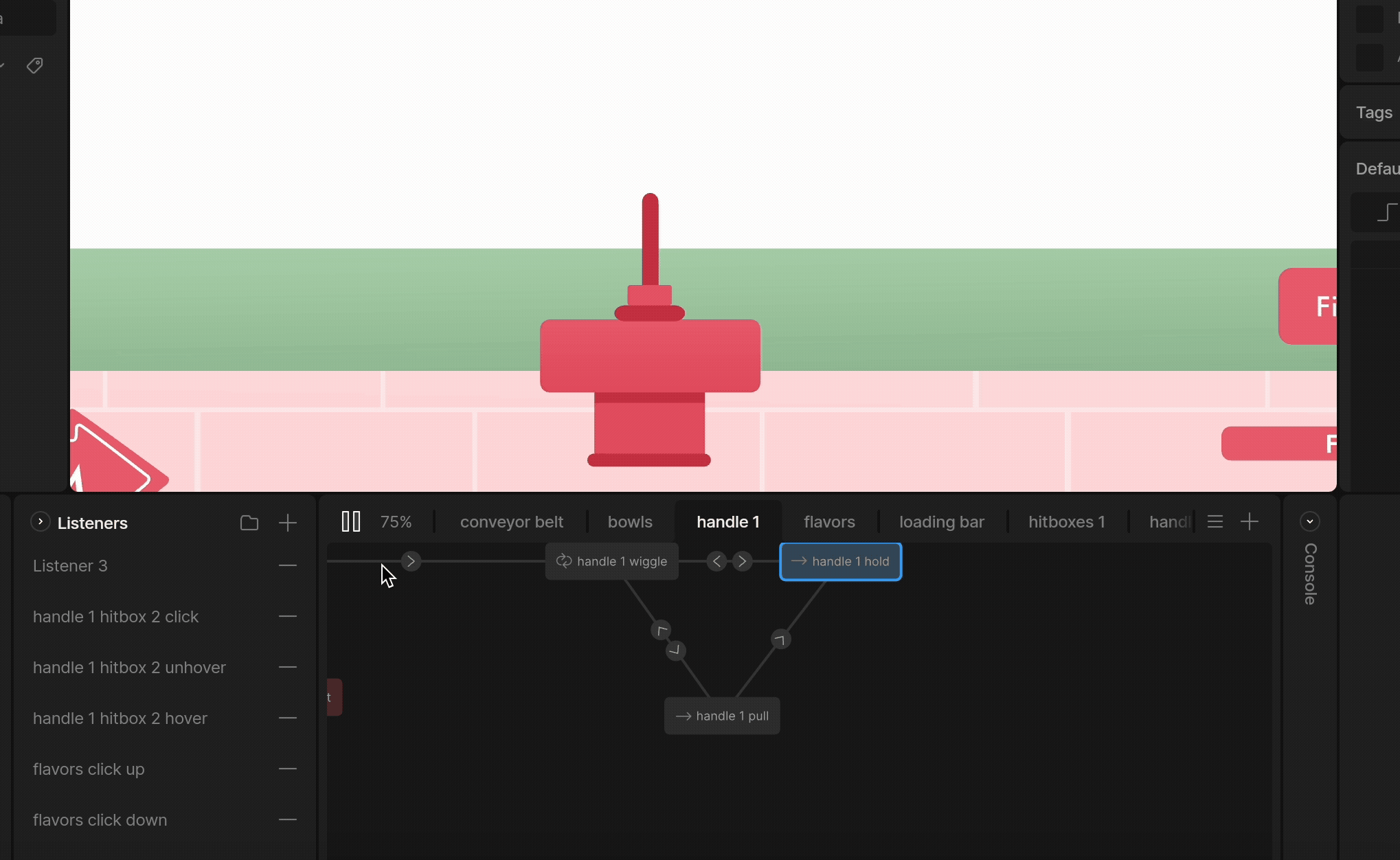Select the handle 1 pull state
Screen dimensions: 1400x860
721,716
